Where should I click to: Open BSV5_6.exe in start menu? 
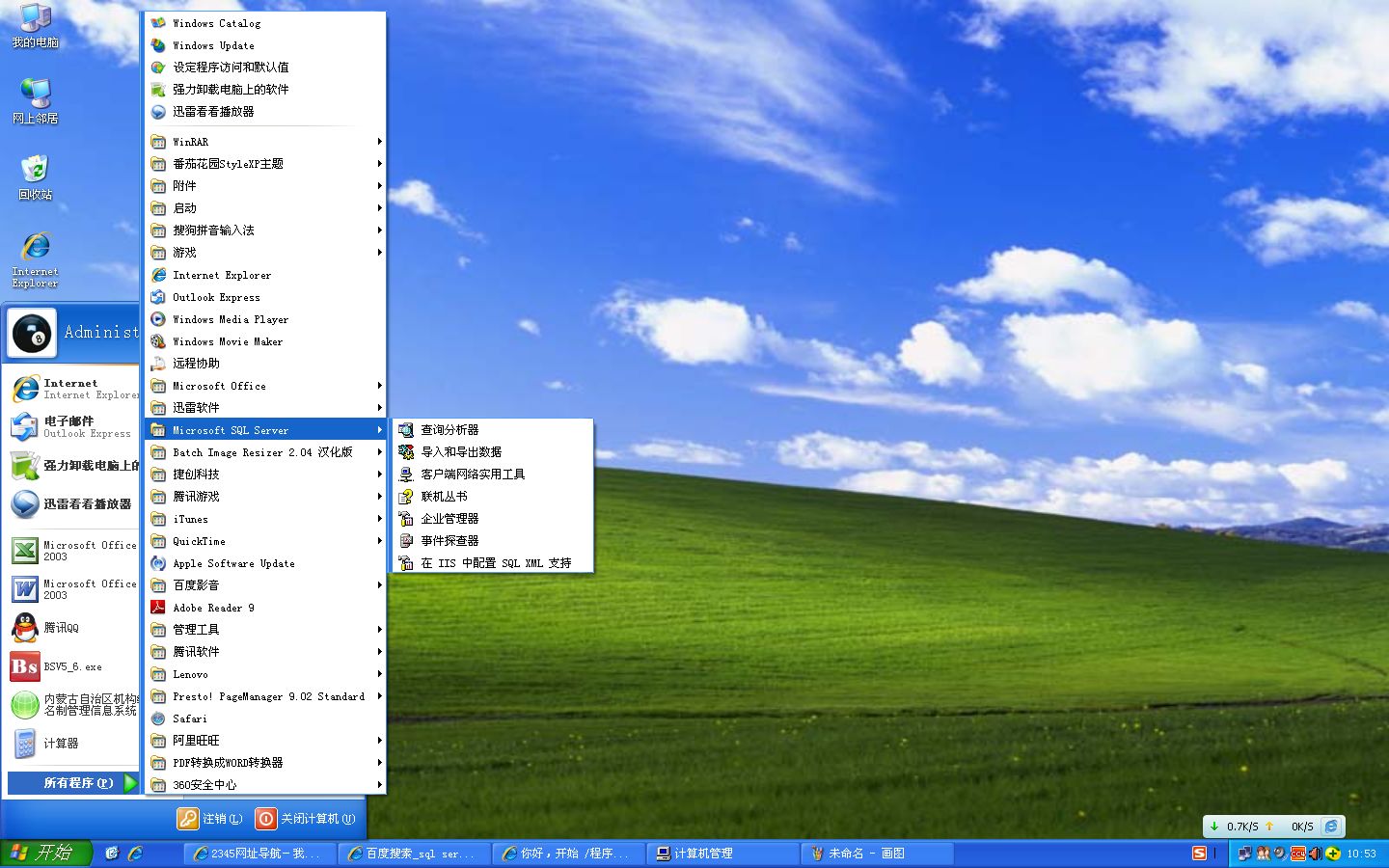tap(72, 666)
